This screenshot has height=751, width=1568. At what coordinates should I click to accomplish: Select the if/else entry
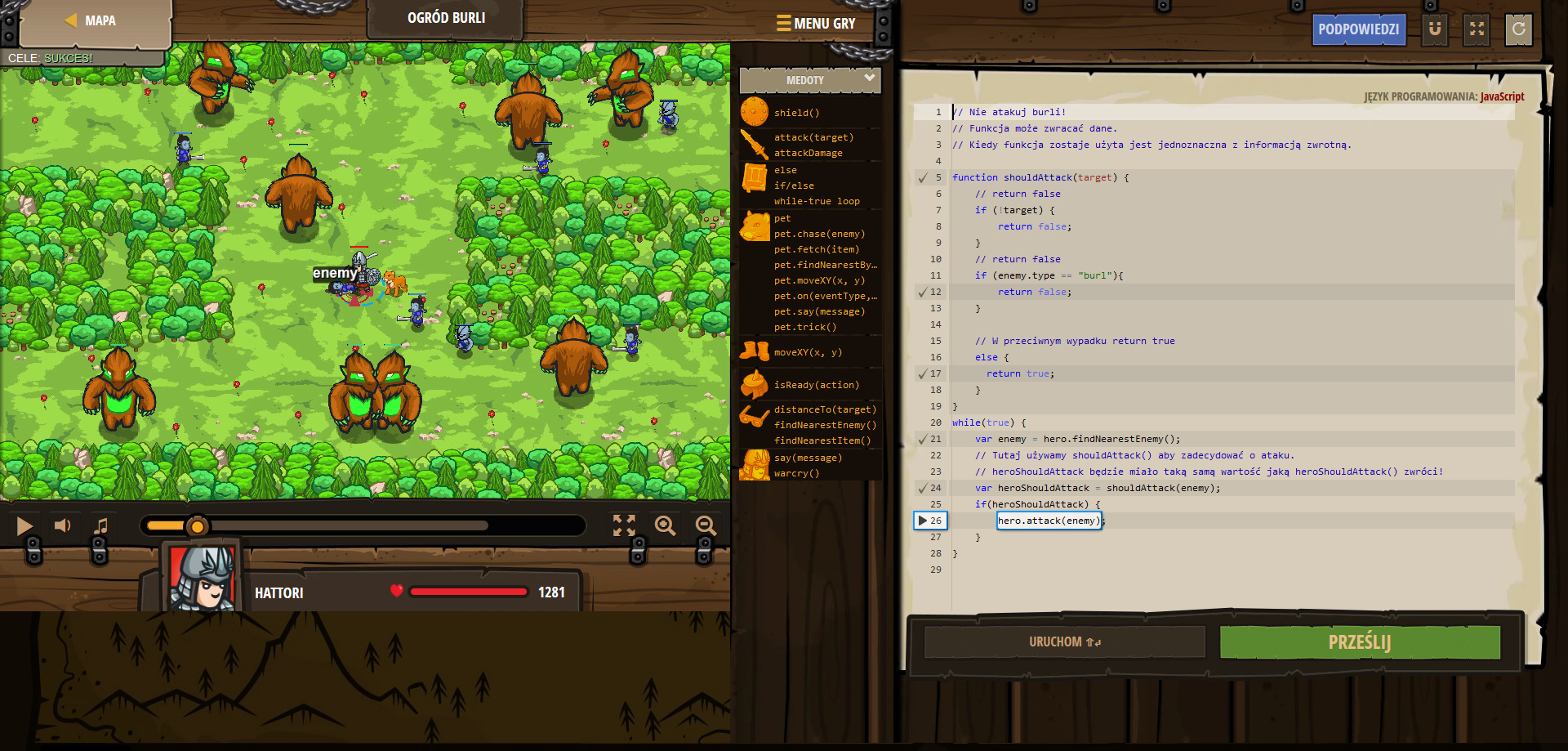coord(794,186)
